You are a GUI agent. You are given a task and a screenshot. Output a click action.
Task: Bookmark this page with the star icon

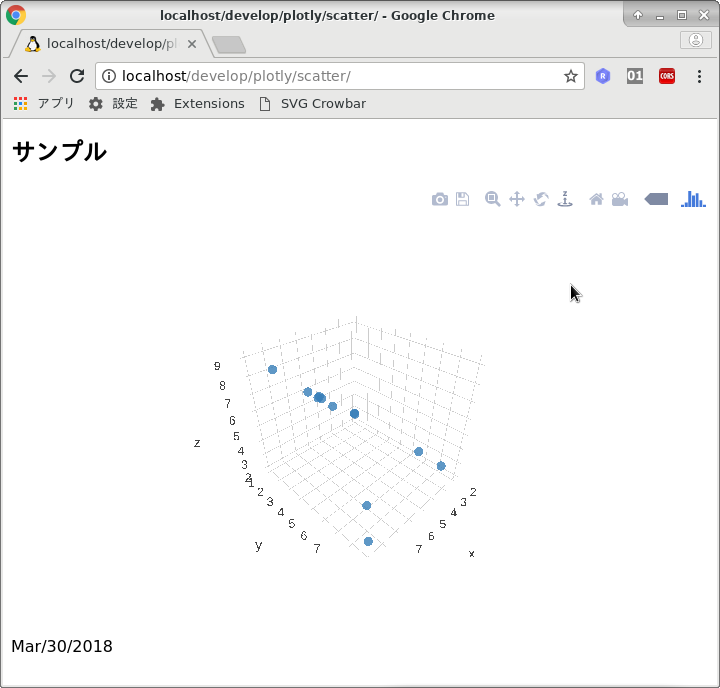[571, 76]
